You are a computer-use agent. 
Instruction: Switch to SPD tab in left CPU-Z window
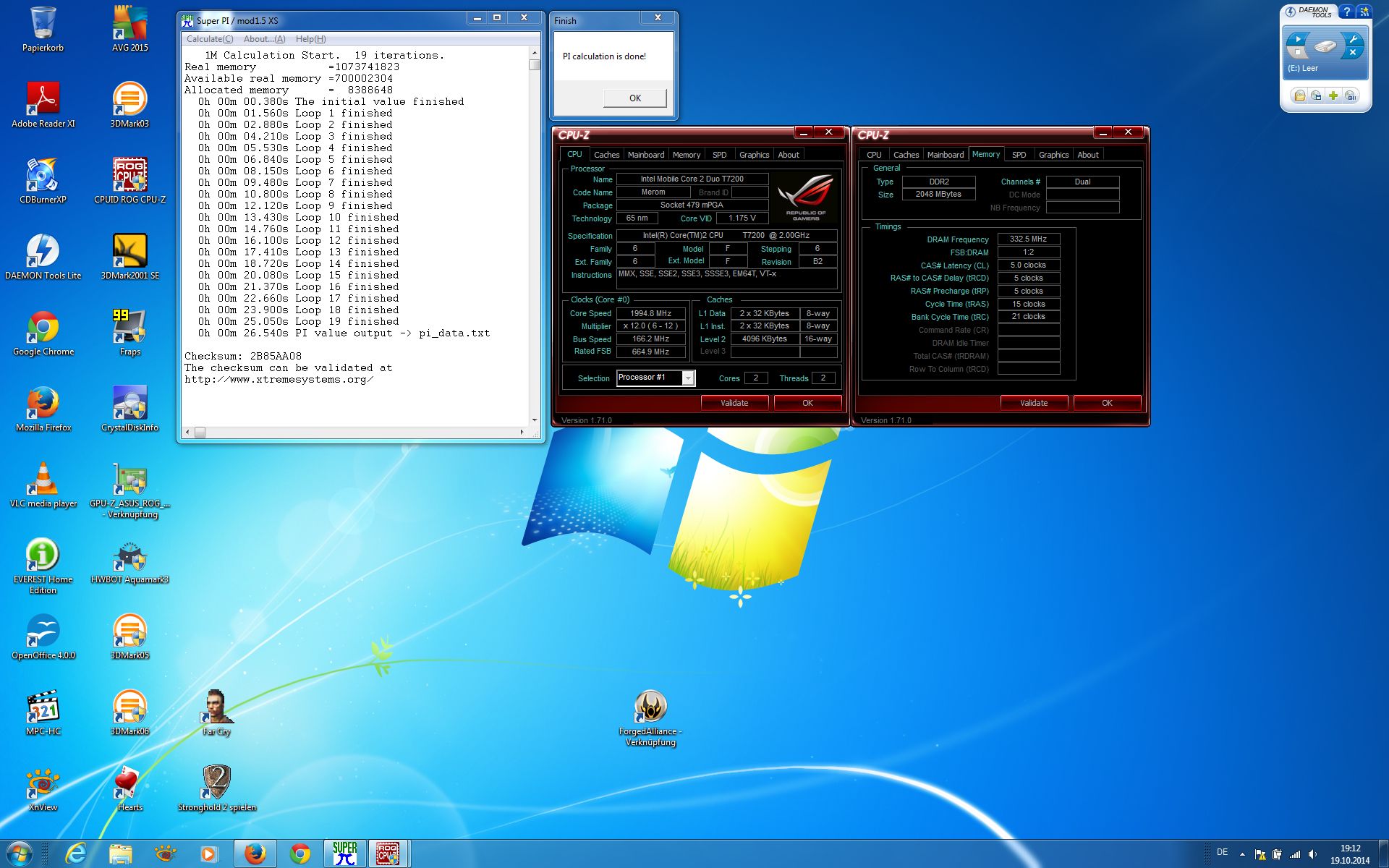click(719, 155)
